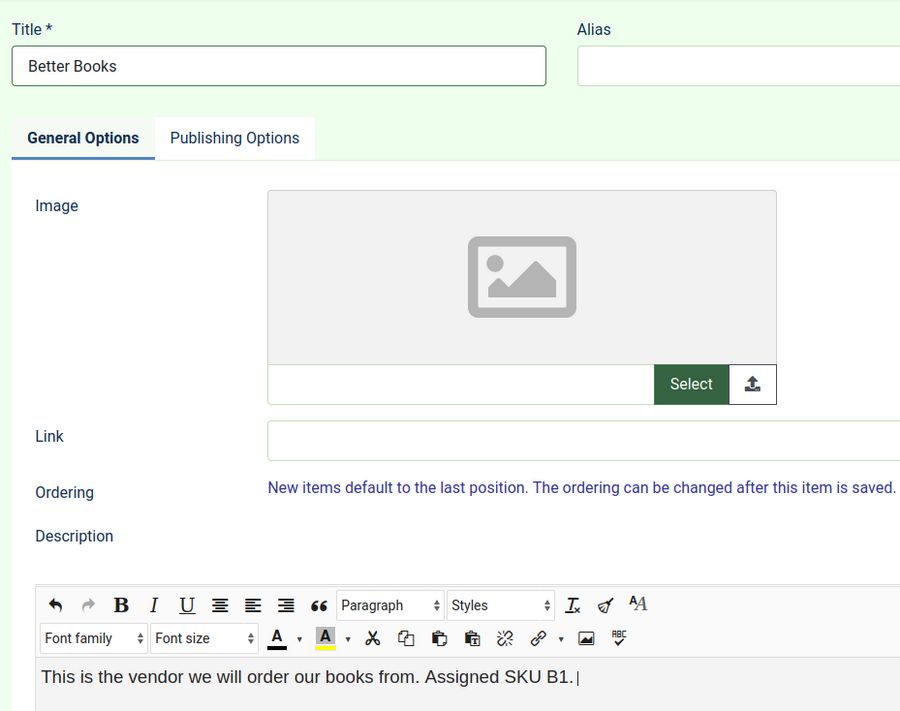This screenshot has width=900, height=711.
Task: Switch to the Publishing Options tab
Action: [234, 138]
